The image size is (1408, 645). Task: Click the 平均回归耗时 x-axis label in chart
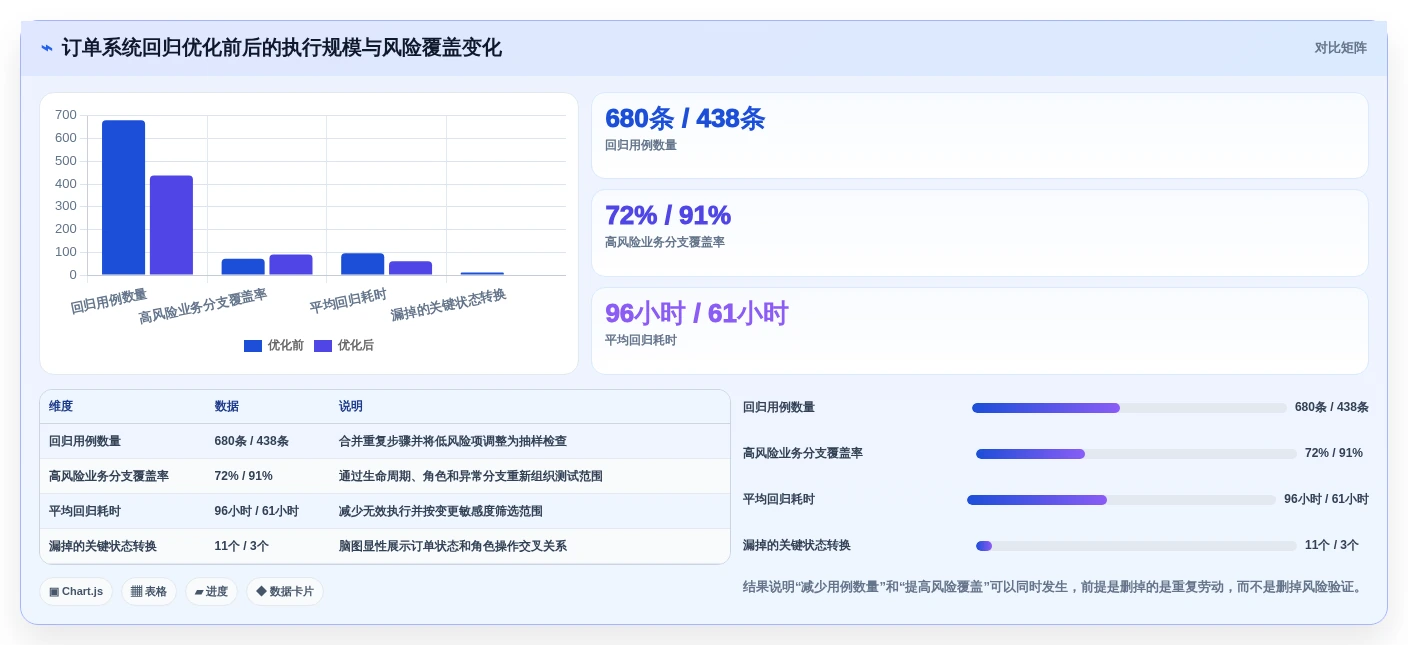click(348, 301)
